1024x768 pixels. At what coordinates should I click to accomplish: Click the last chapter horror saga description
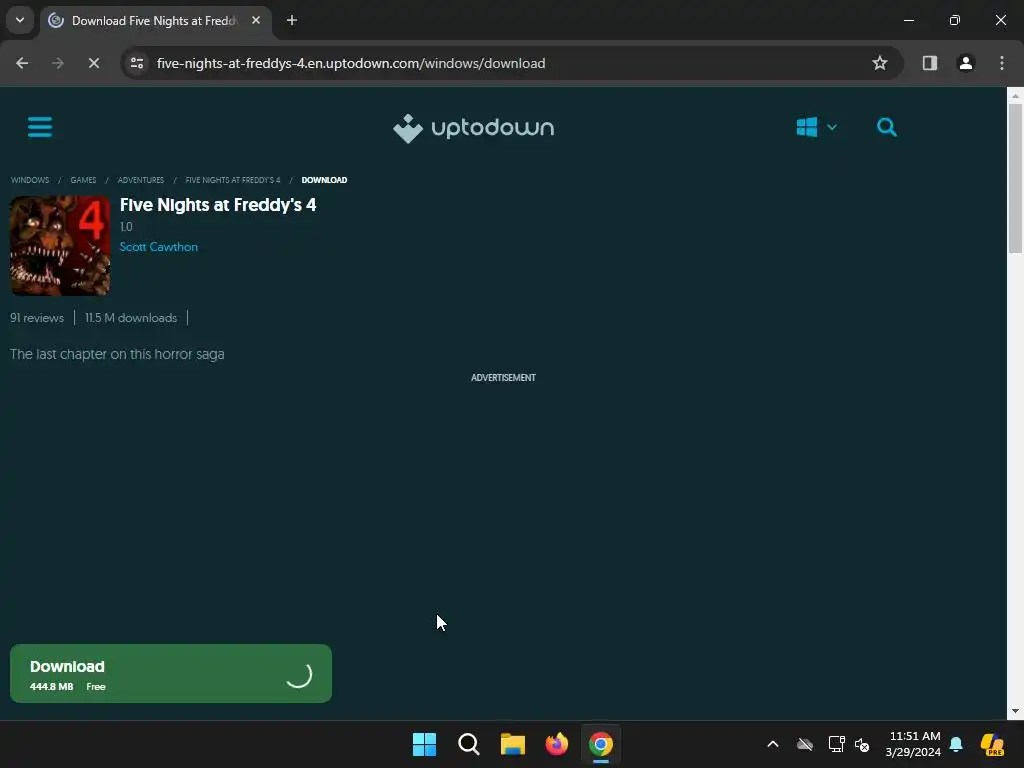click(117, 354)
